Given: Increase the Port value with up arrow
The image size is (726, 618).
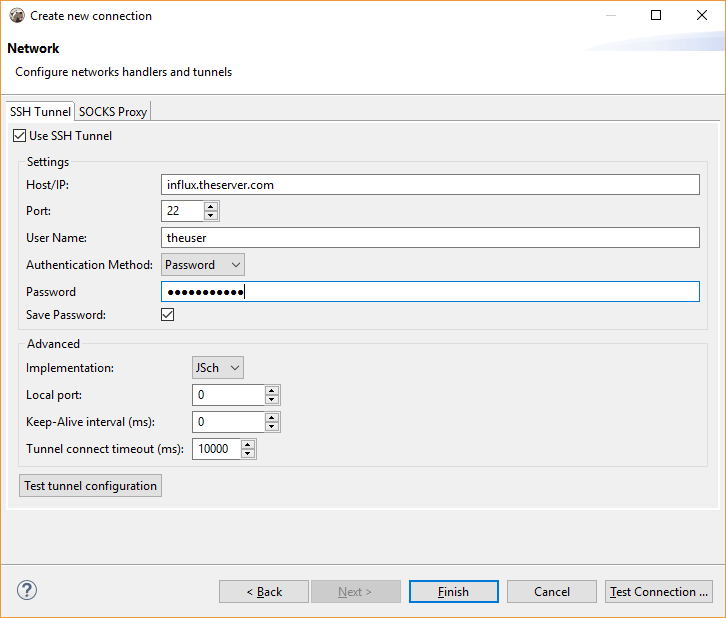Looking at the screenshot, I should coord(211,206).
